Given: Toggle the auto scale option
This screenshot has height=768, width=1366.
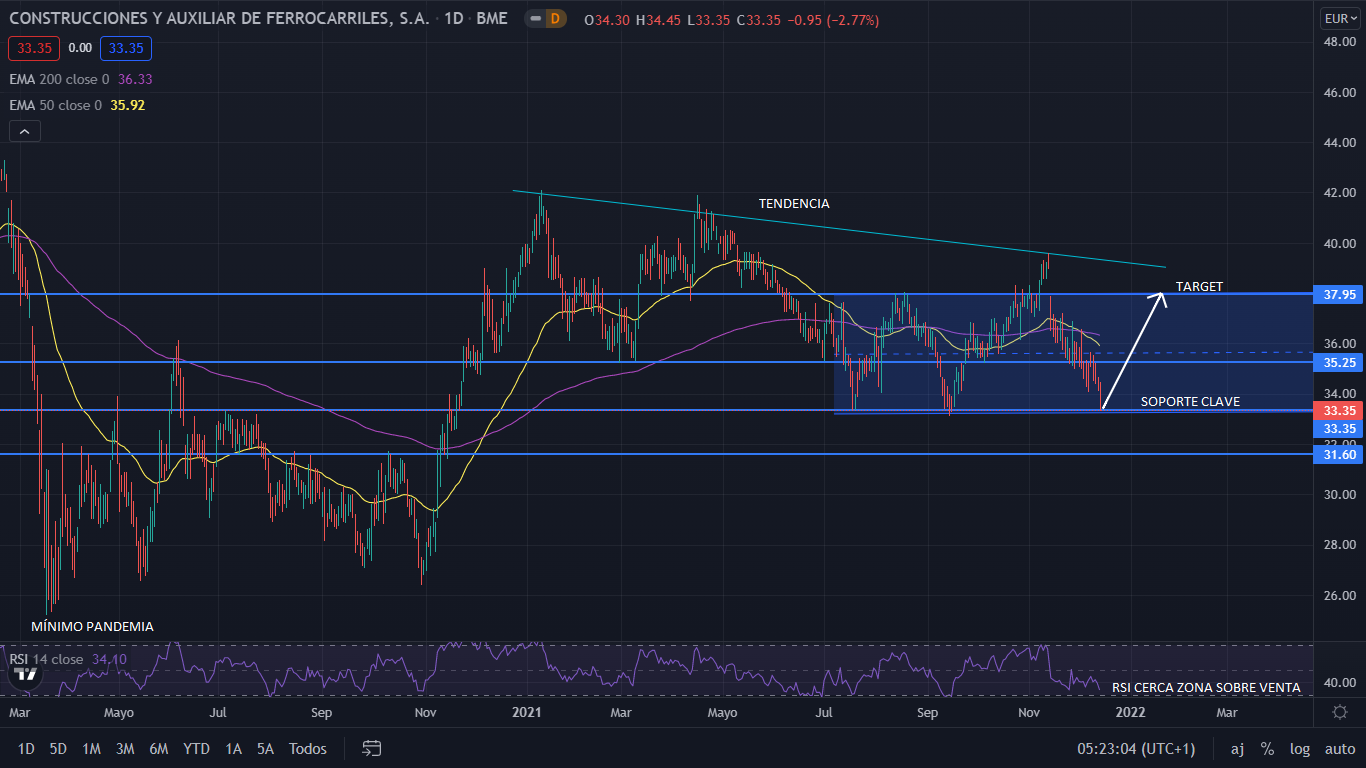Looking at the screenshot, I should click(x=1339, y=749).
